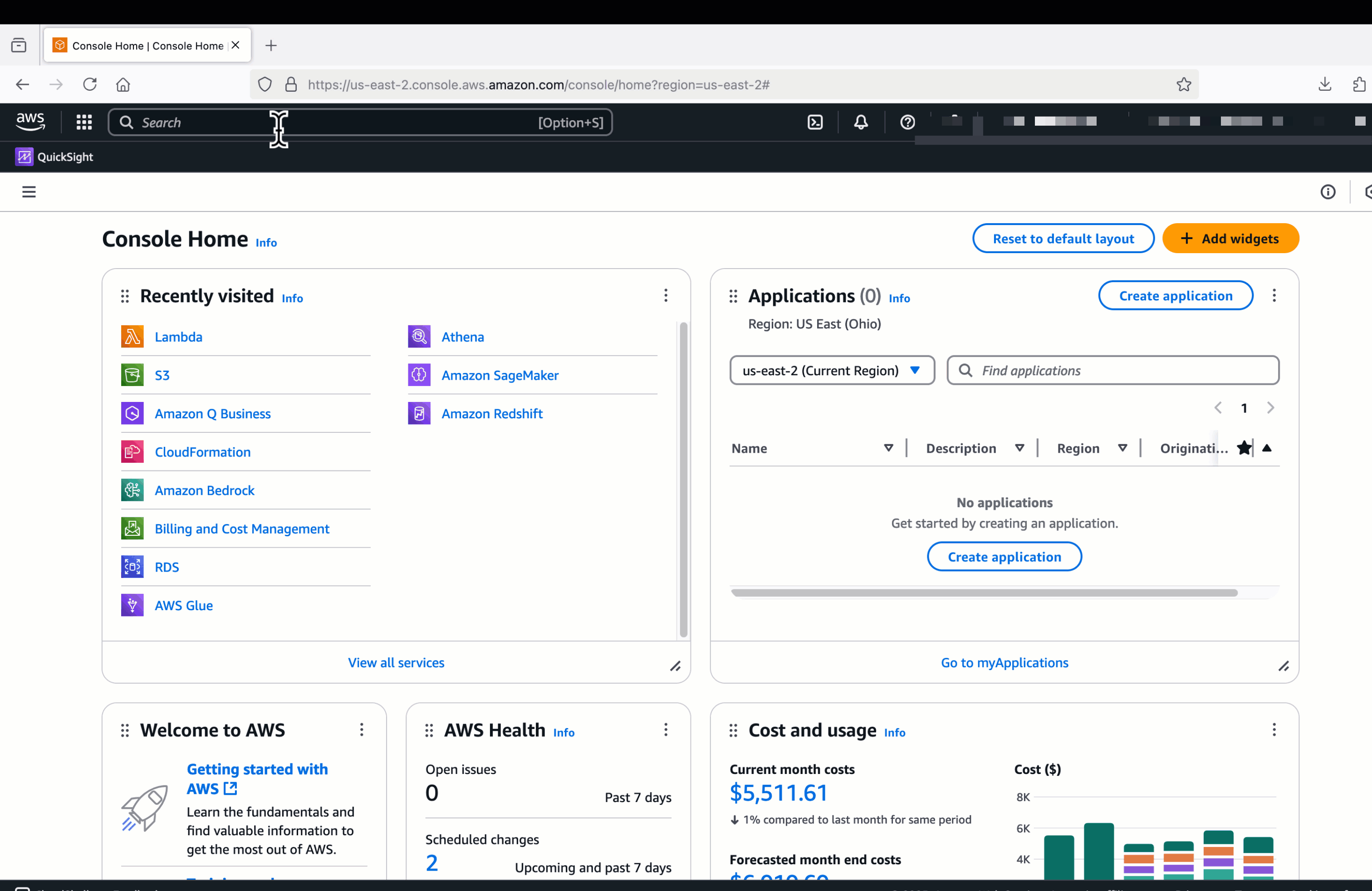This screenshot has height=891, width=1372.
Task: Open the AWS CloudShell icon
Action: click(815, 122)
